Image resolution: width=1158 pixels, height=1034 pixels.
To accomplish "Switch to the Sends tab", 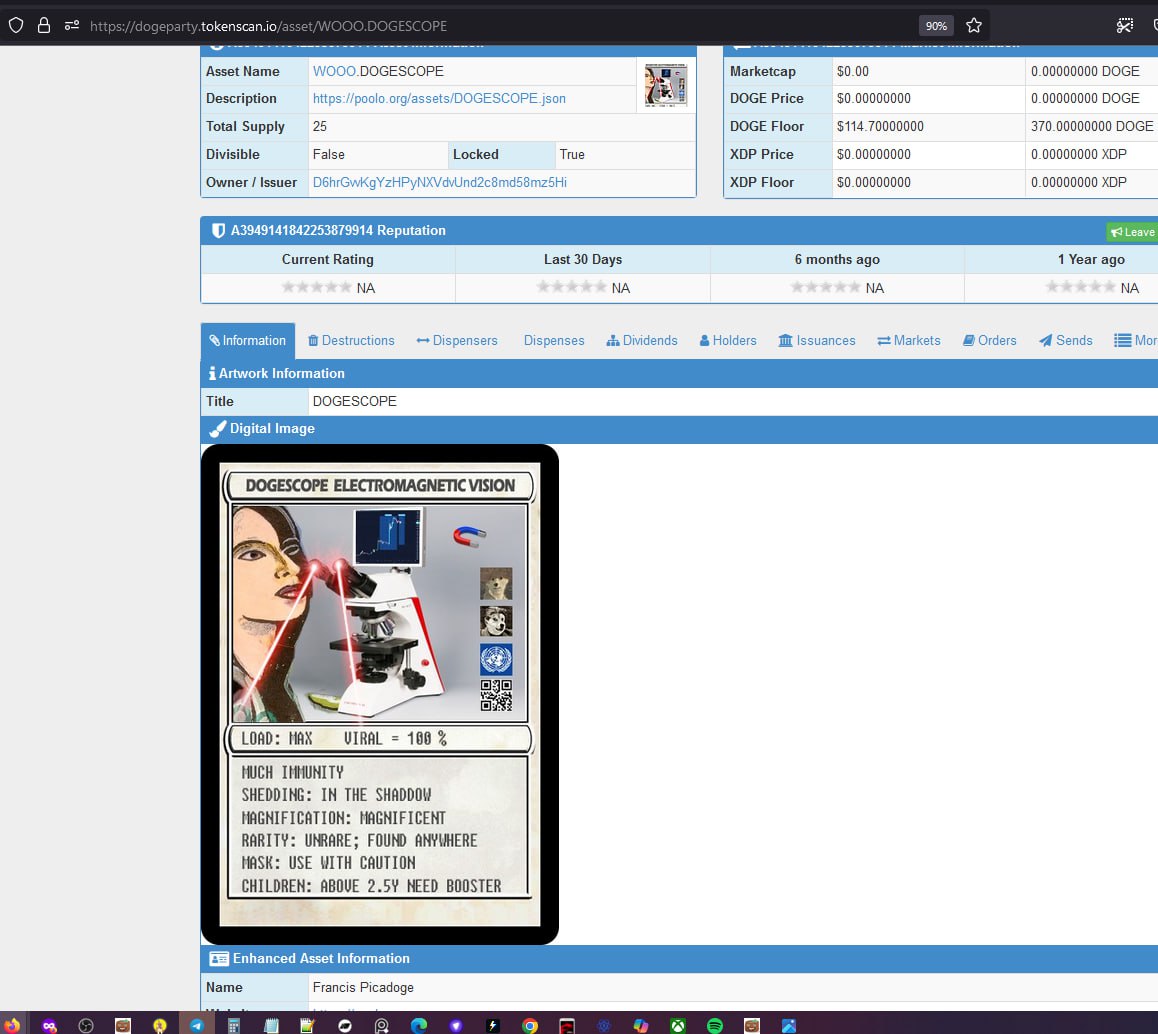I will [x=1066, y=340].
